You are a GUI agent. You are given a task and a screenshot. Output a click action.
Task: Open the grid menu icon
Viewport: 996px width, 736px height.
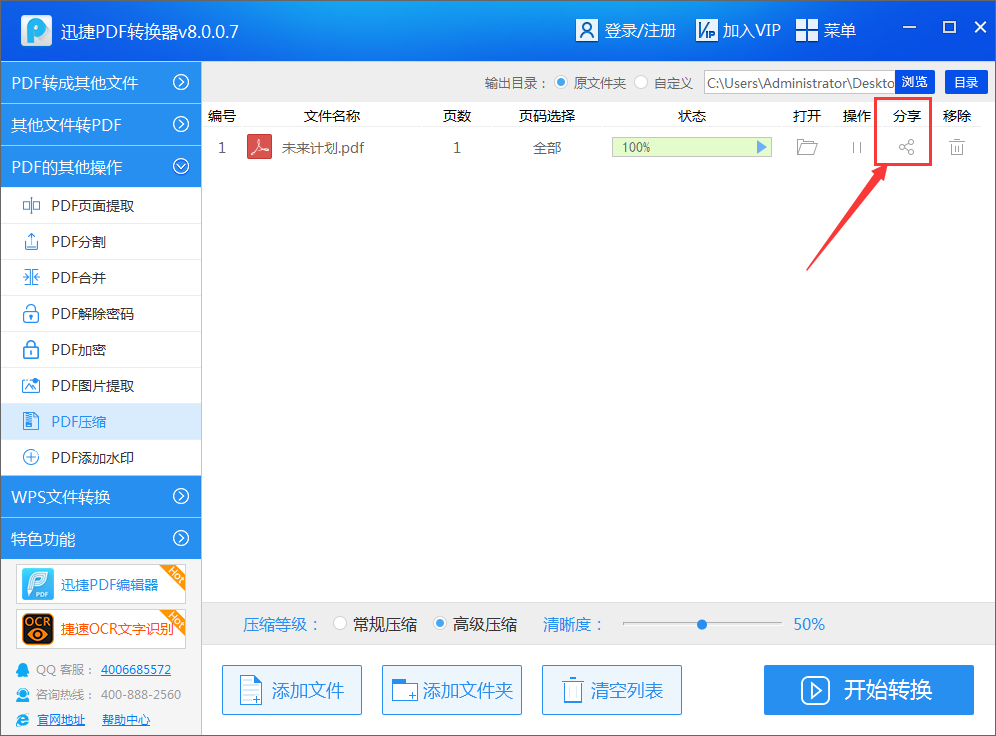tap(807, 30)
